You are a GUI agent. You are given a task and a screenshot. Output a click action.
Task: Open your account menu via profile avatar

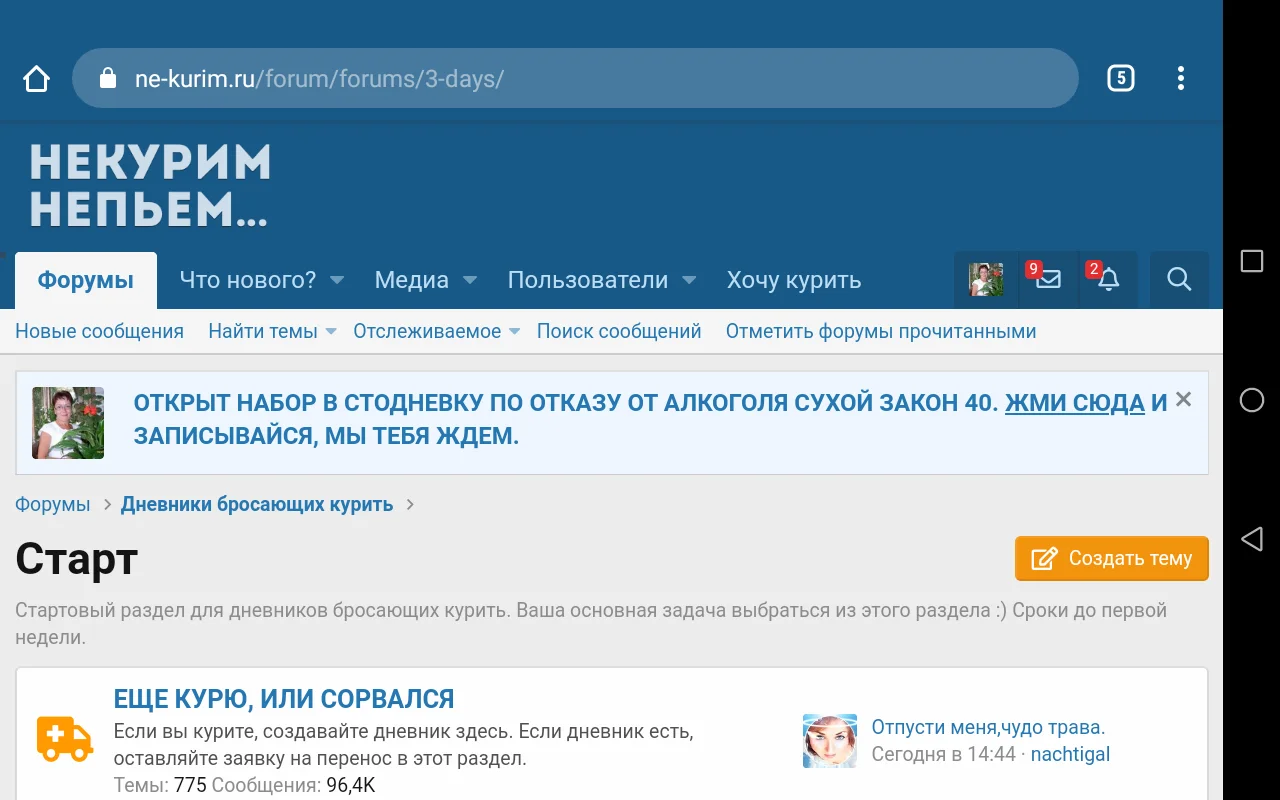[984, 280]
